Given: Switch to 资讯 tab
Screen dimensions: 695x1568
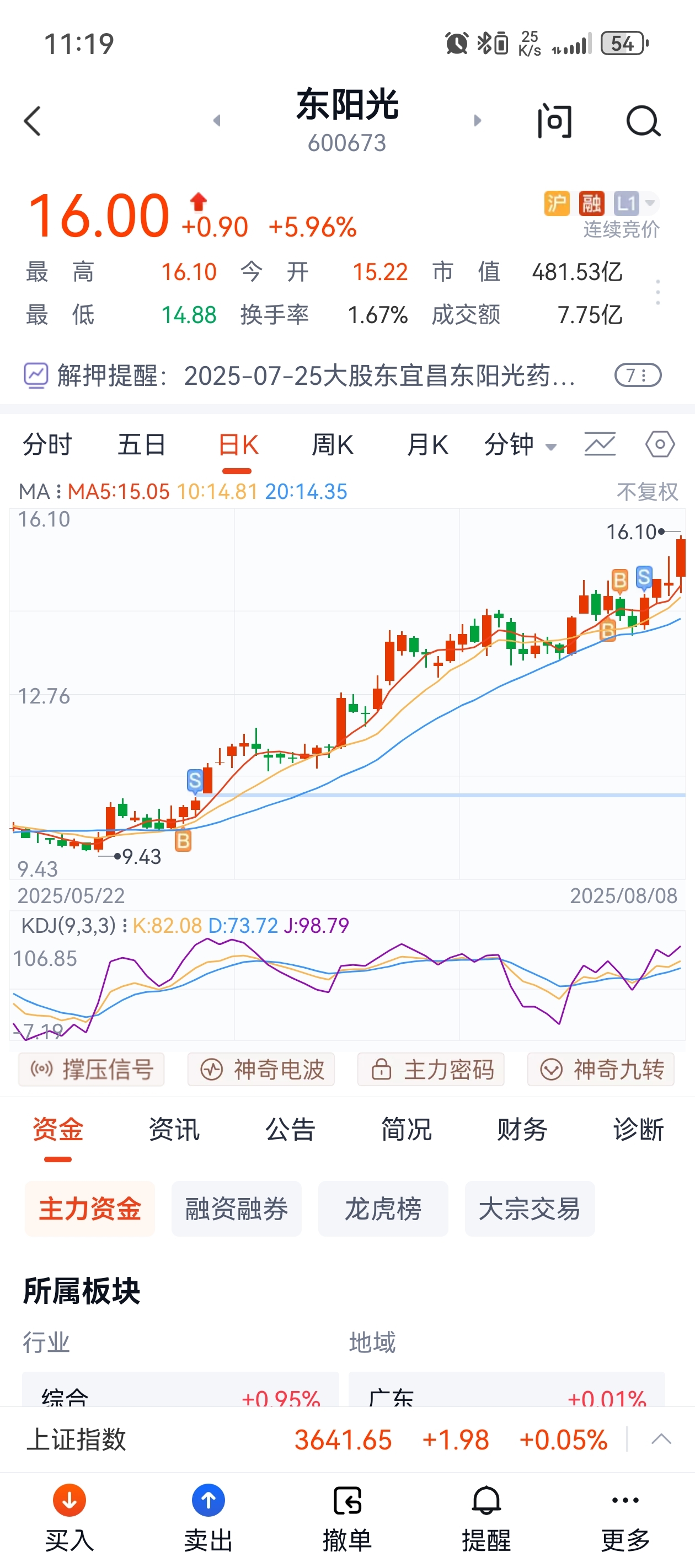Looking at the screenshot, I should (174, 1130).
